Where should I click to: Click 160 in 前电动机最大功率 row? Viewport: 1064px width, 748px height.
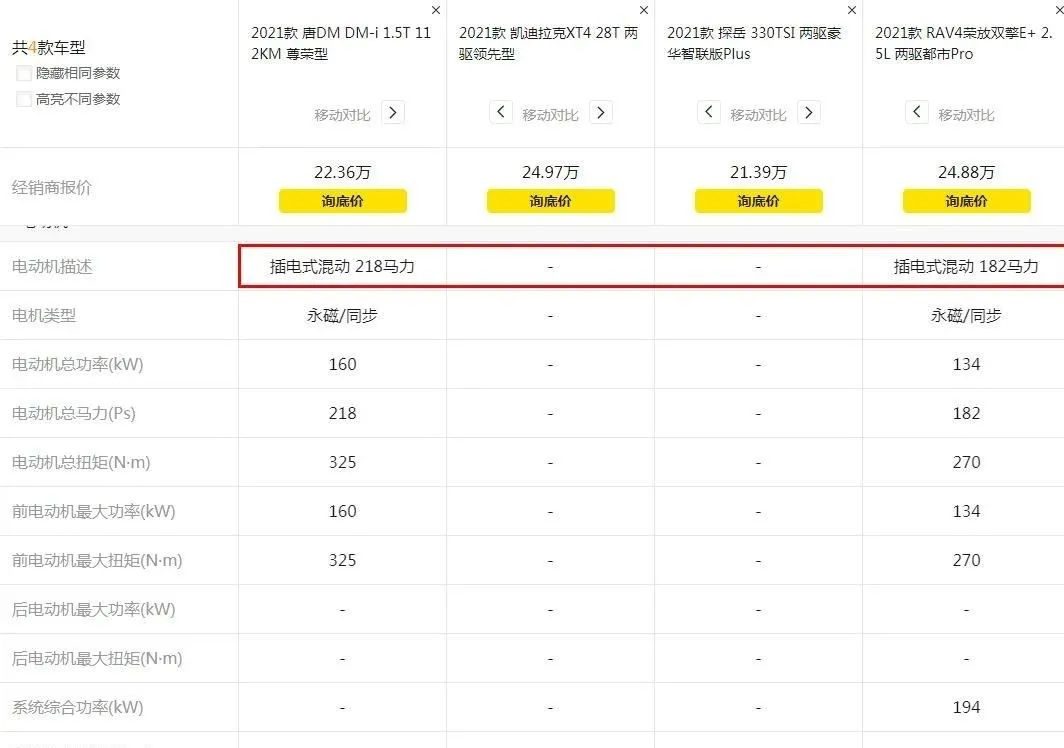343,511
